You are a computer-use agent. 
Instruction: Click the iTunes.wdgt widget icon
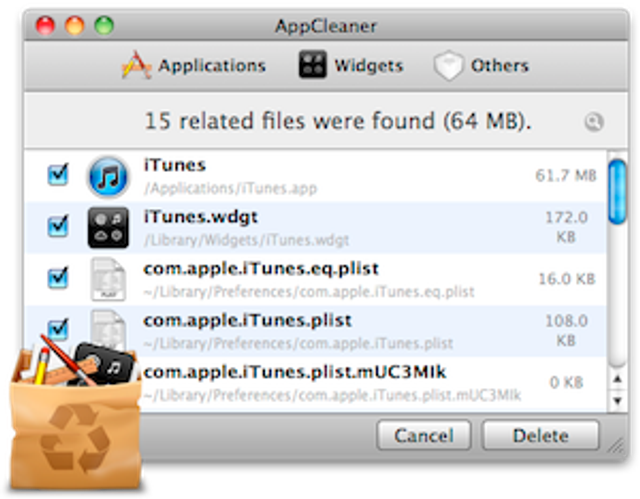[x=108, y=228]
